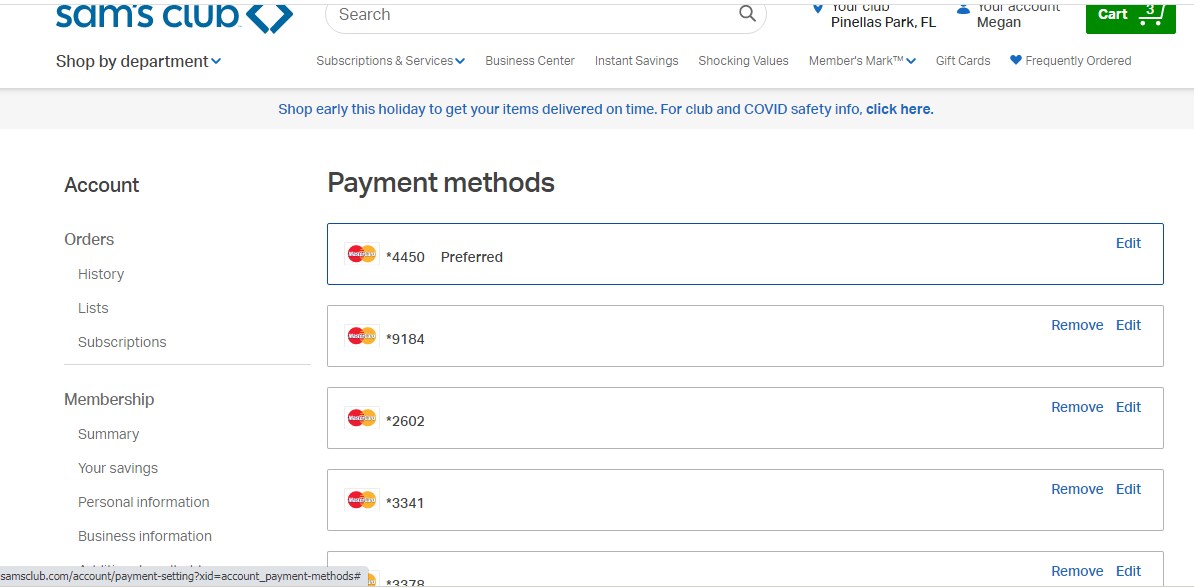Open Business information
Image resolution: width=1194 pixels, height=587 pixels.
(145, 536)
